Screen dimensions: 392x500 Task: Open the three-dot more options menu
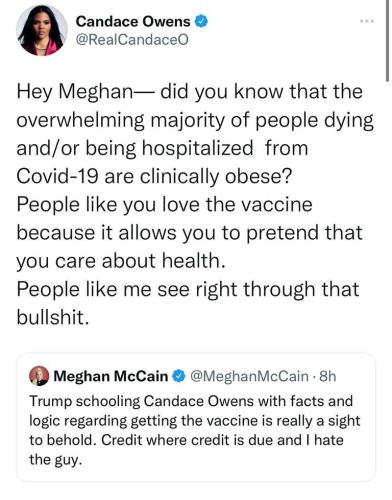tap(367, 21)
